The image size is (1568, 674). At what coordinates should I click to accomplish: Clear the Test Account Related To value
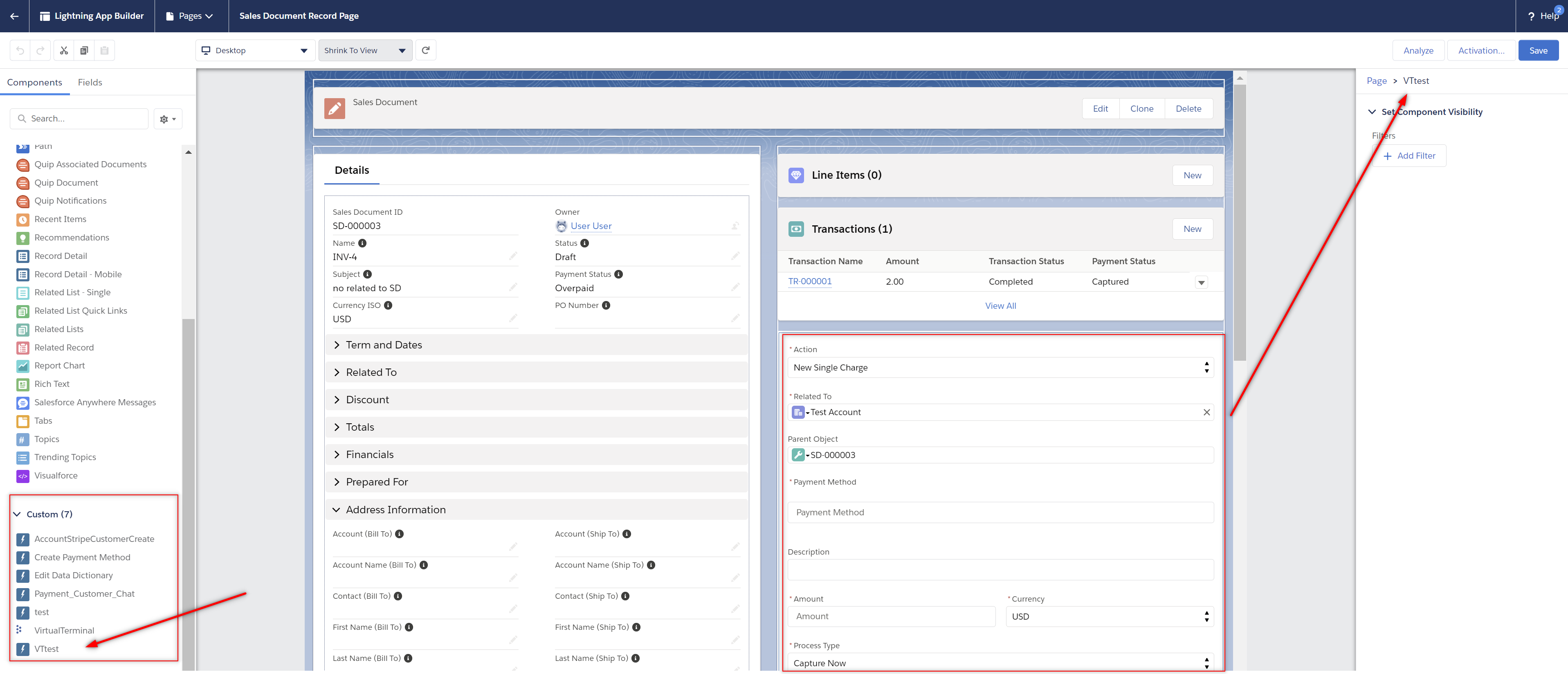click(x=1206, y=412)
